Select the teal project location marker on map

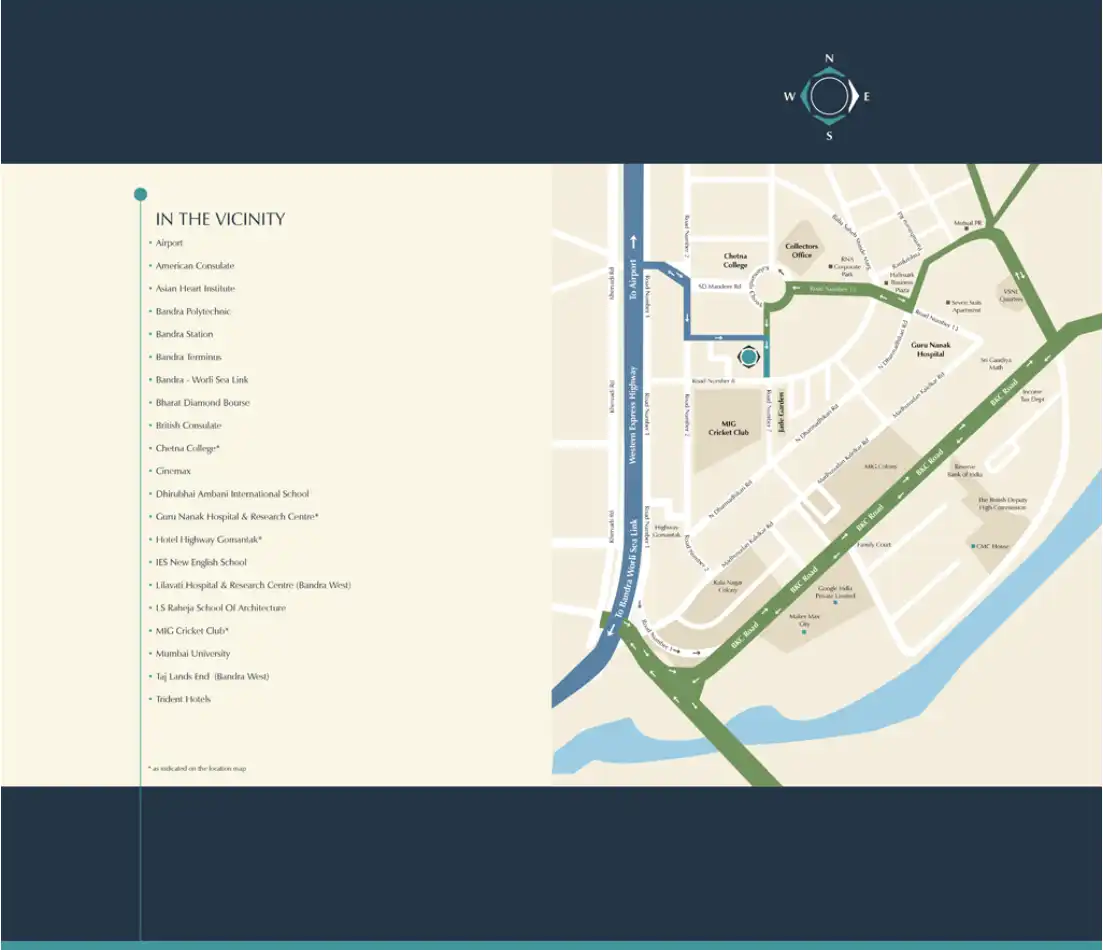[x=748, y=356]
